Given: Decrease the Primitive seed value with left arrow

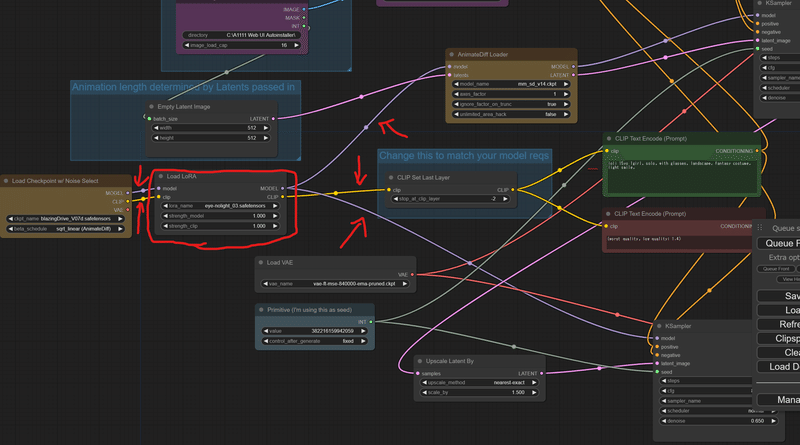Looking at the screenshot, I should click(266, 331).
